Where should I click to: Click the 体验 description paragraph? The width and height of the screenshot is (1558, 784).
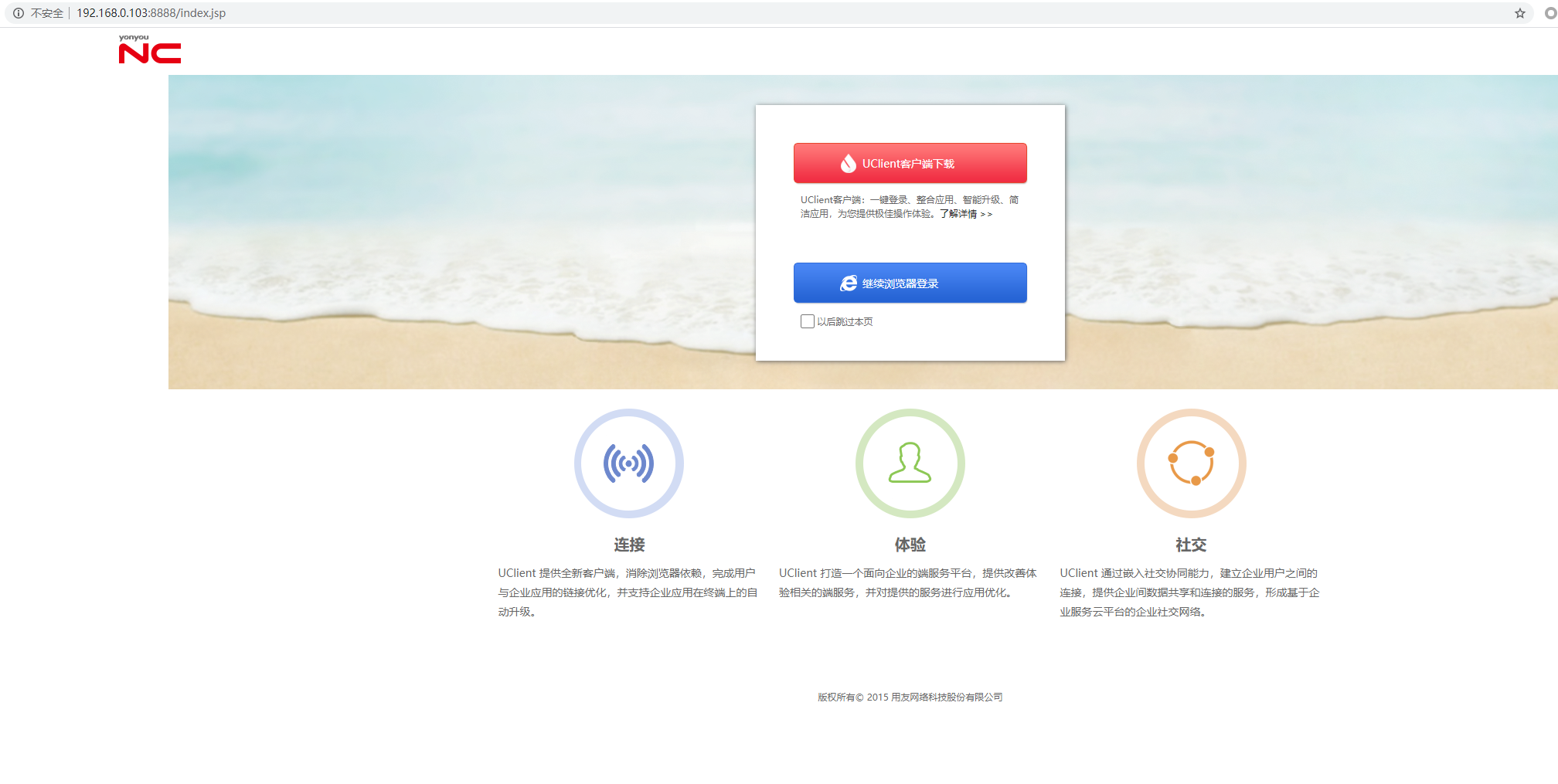click(908, 582)
